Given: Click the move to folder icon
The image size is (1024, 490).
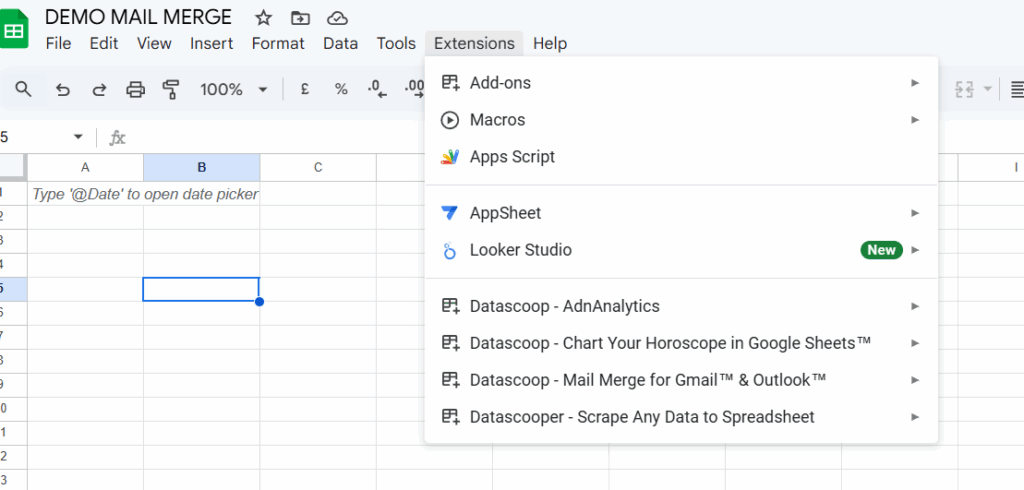Looking at the screenshot, I should click(300, 18).
